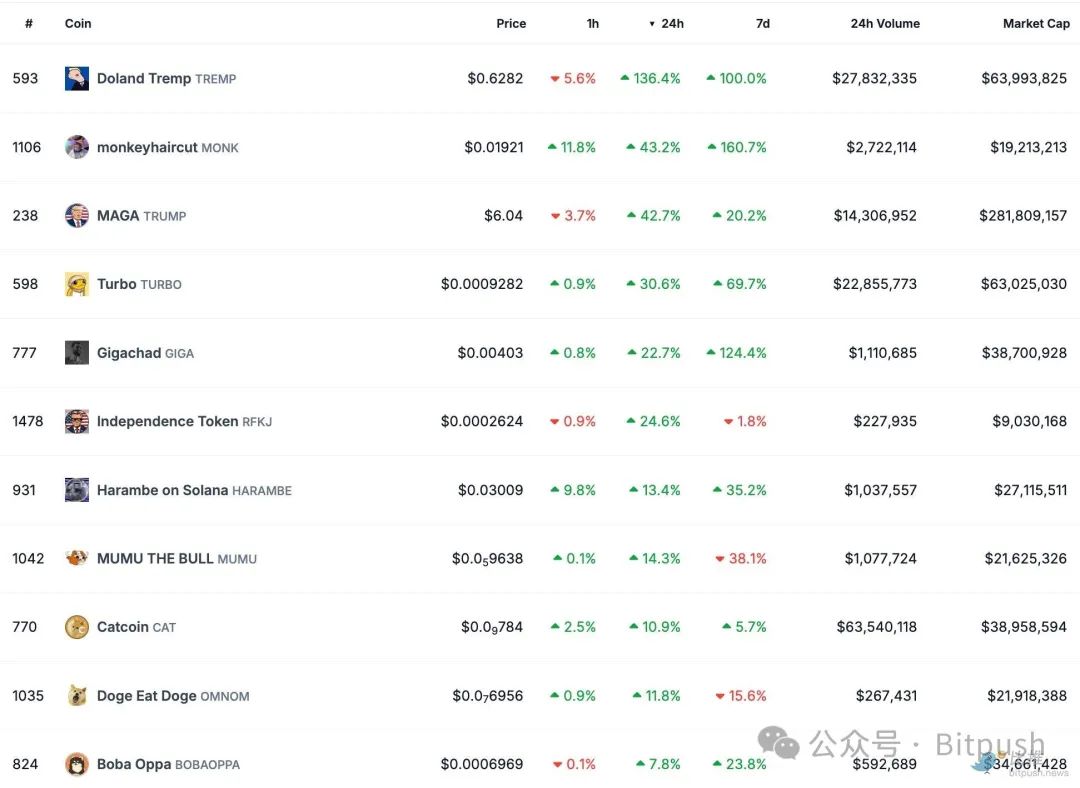Open the Turbo coin page

coord(116,284)
